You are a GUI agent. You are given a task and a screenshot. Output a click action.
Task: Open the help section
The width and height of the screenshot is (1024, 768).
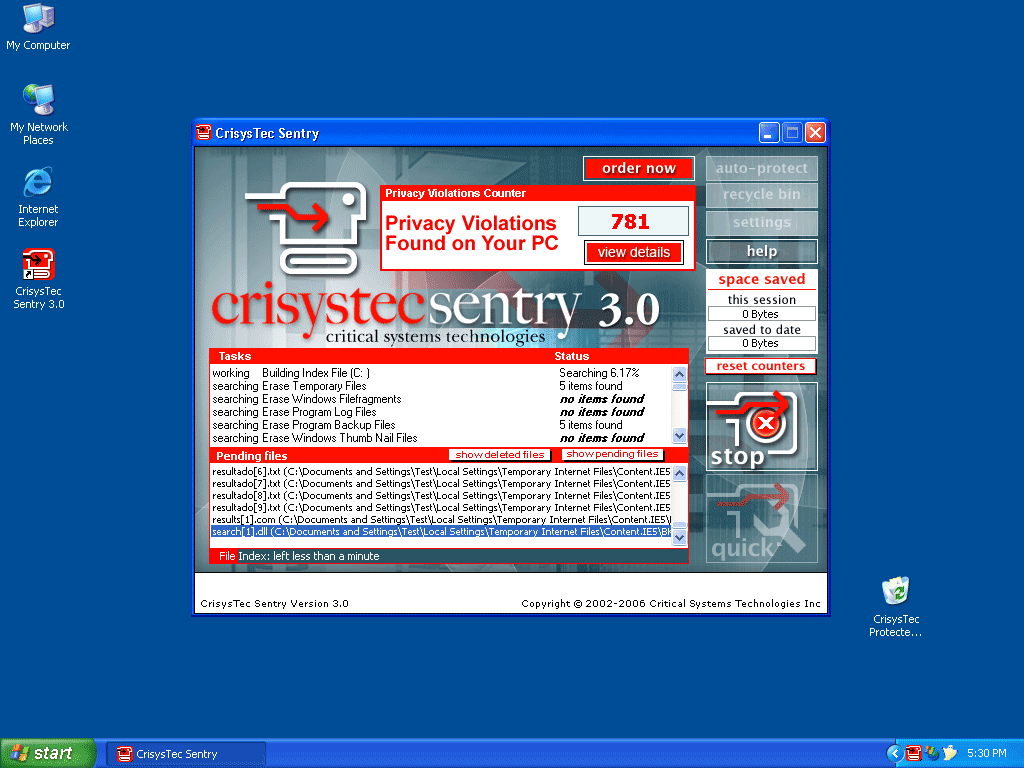(x=761, y=251)
